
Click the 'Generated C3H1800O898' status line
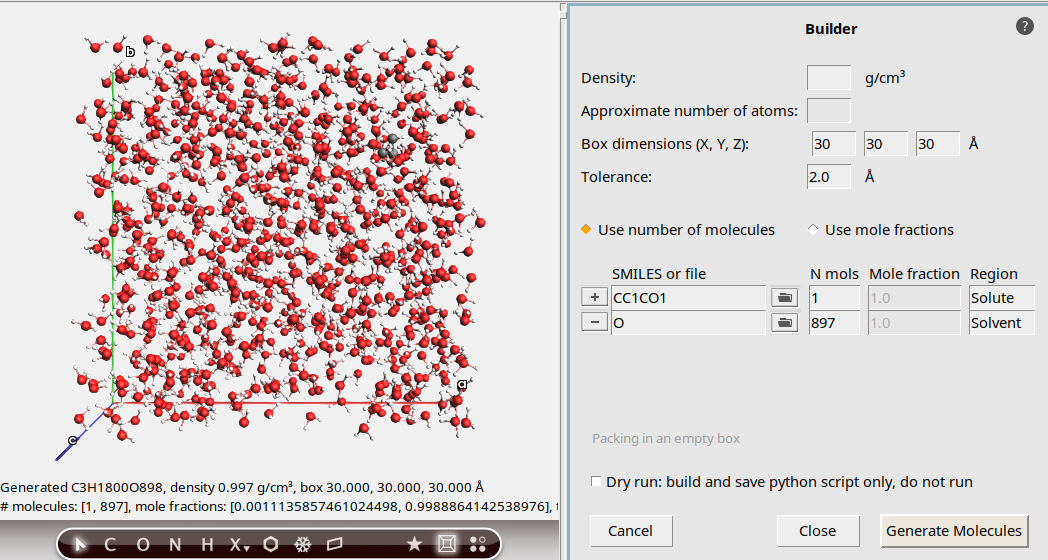click(242, 487)
